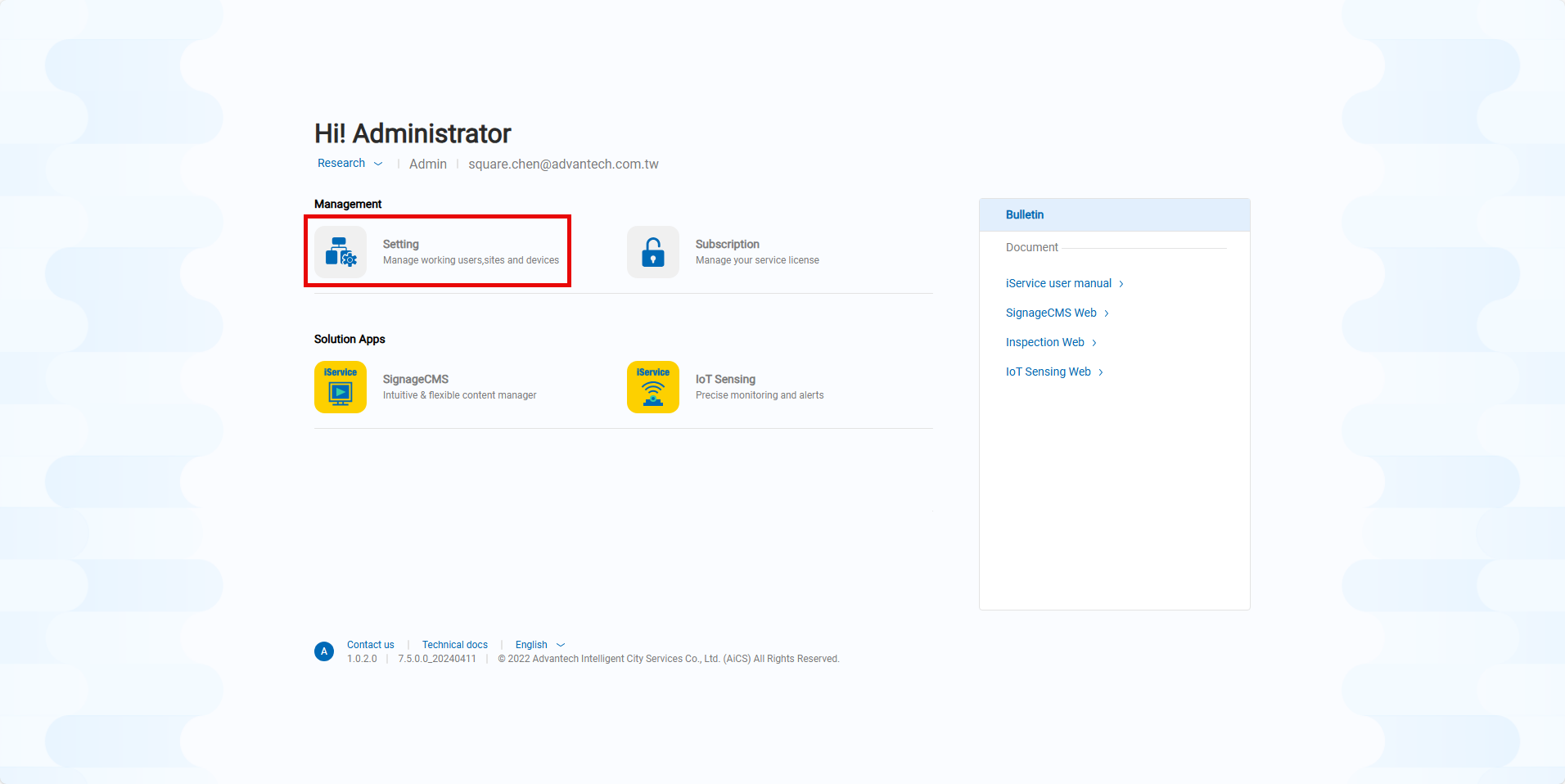
Task: Click the Setting title text
Action: point(400,244)
